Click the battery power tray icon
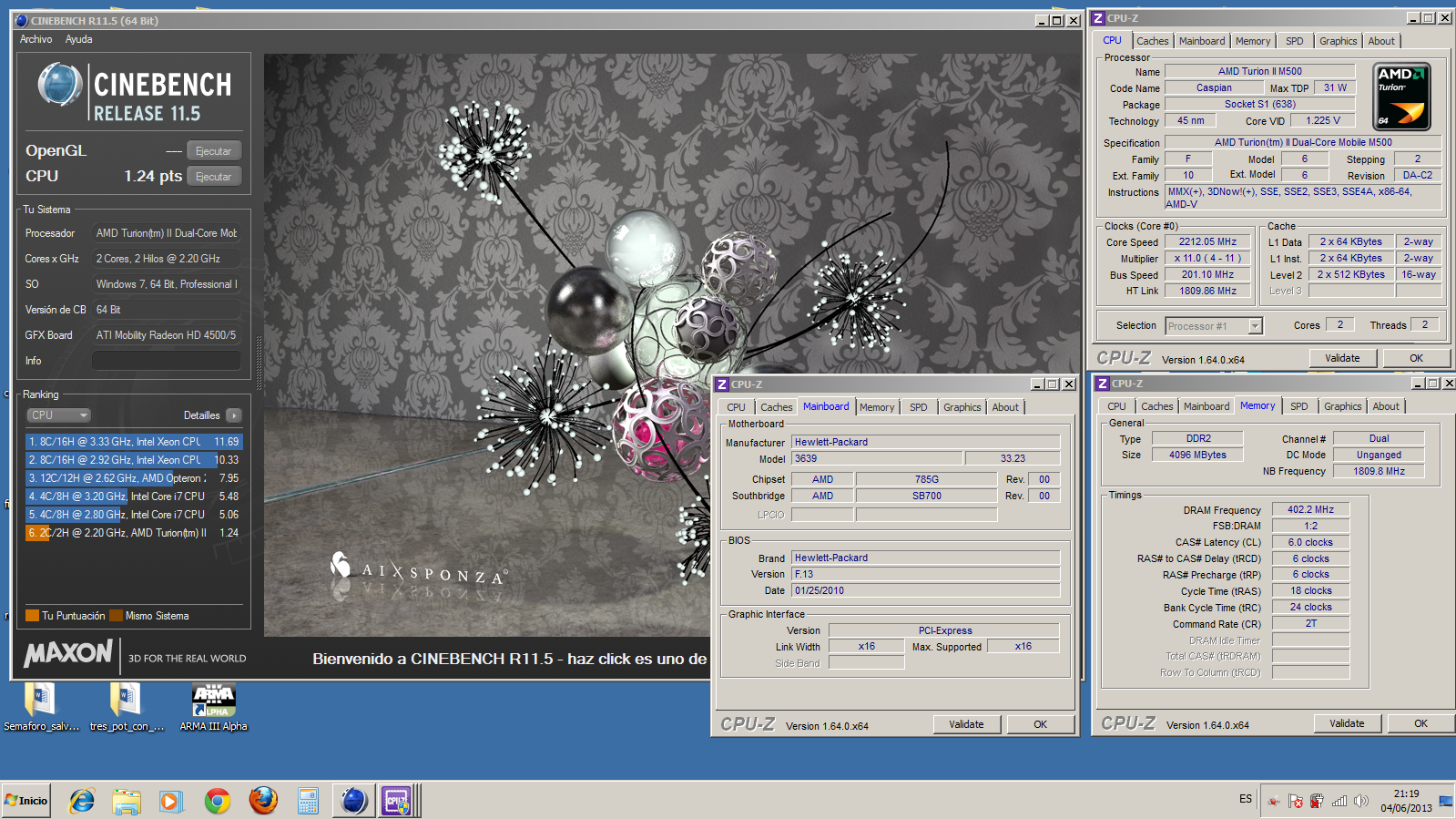This screenshot has height=819, width=1456. (1317, 801)
